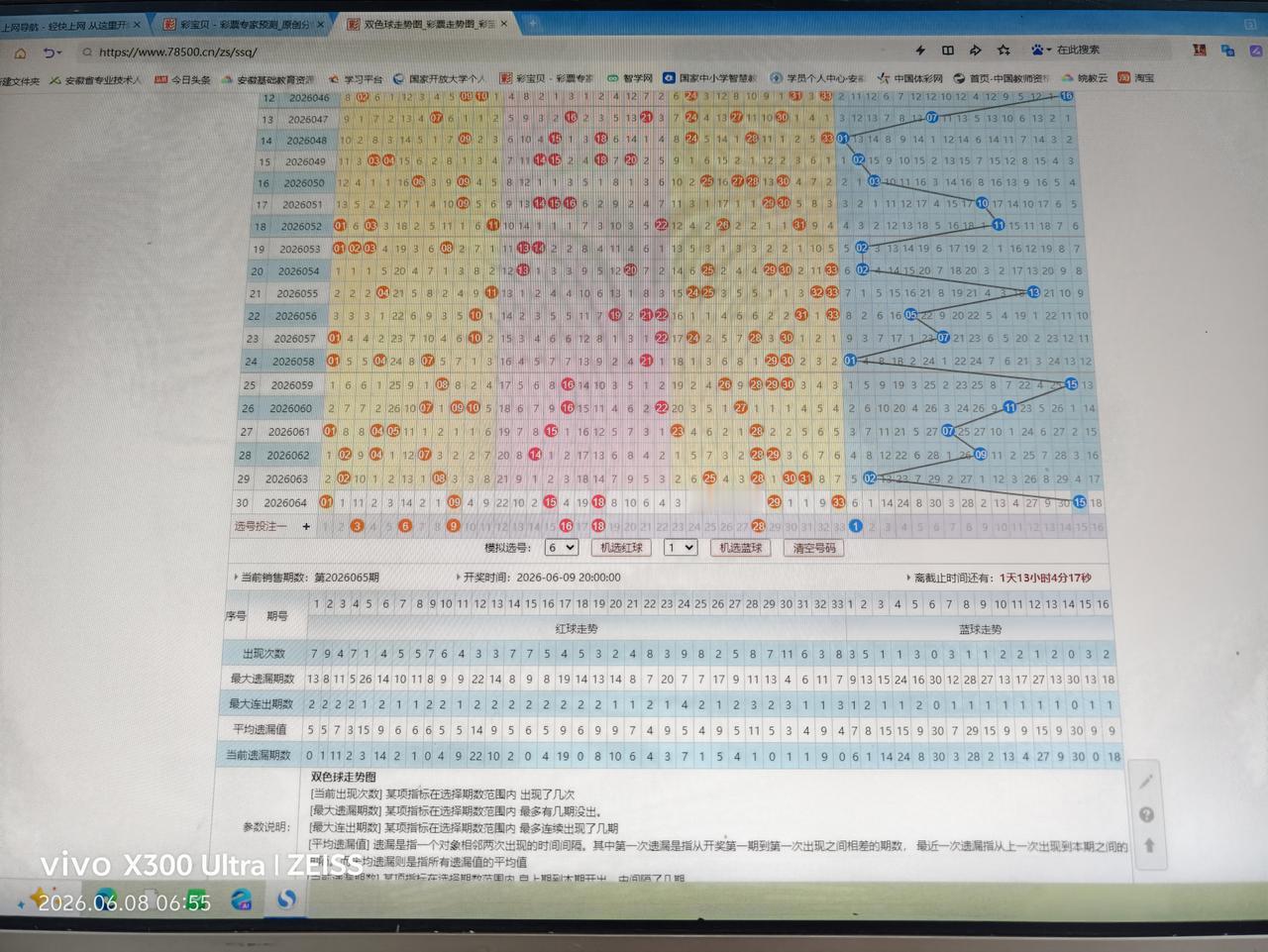Screen dimensions: 1268x952
Task: Open the 淘宝 bookmark
Action: pyautogui.click(x=1136, y=77)
